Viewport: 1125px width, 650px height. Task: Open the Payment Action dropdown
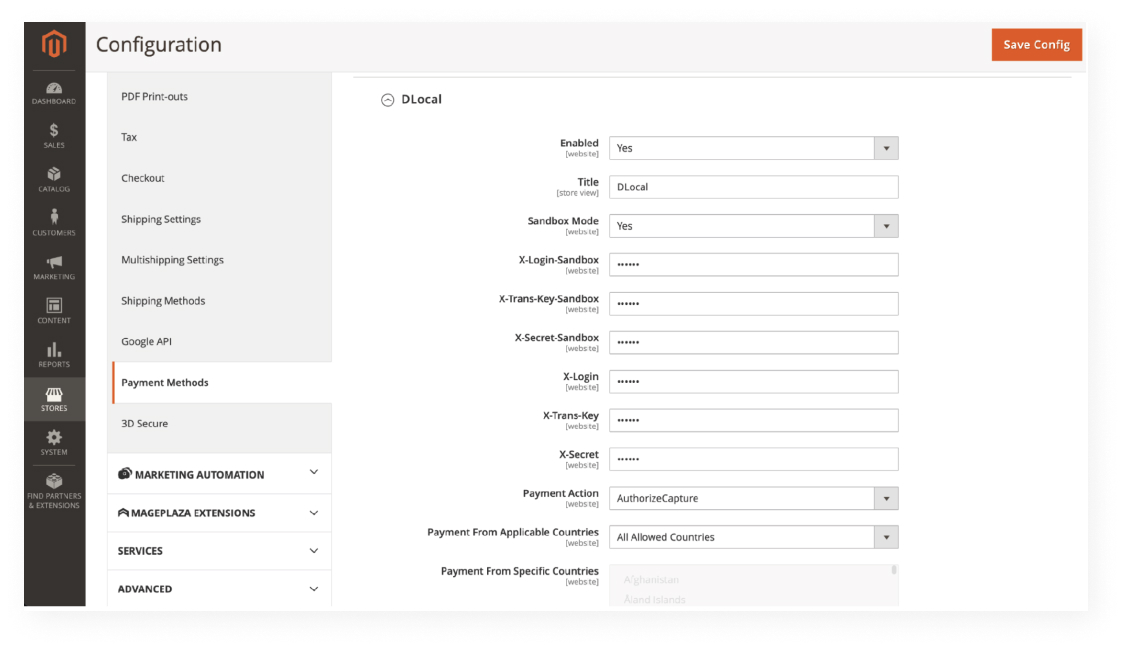tap(753, 498)
